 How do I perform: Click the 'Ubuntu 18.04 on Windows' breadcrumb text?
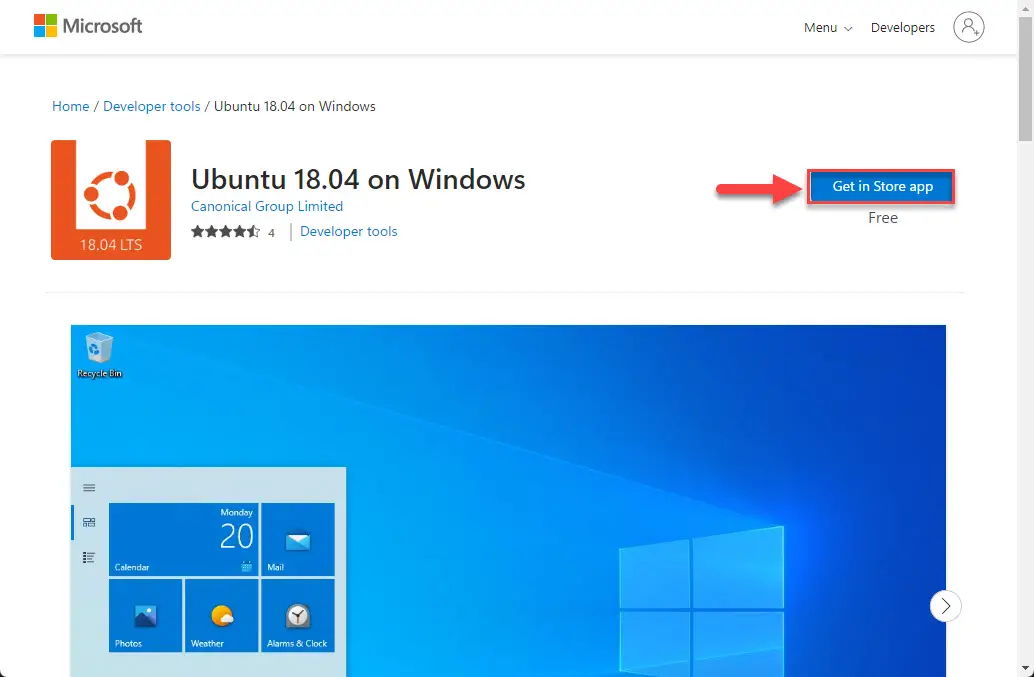295,106
